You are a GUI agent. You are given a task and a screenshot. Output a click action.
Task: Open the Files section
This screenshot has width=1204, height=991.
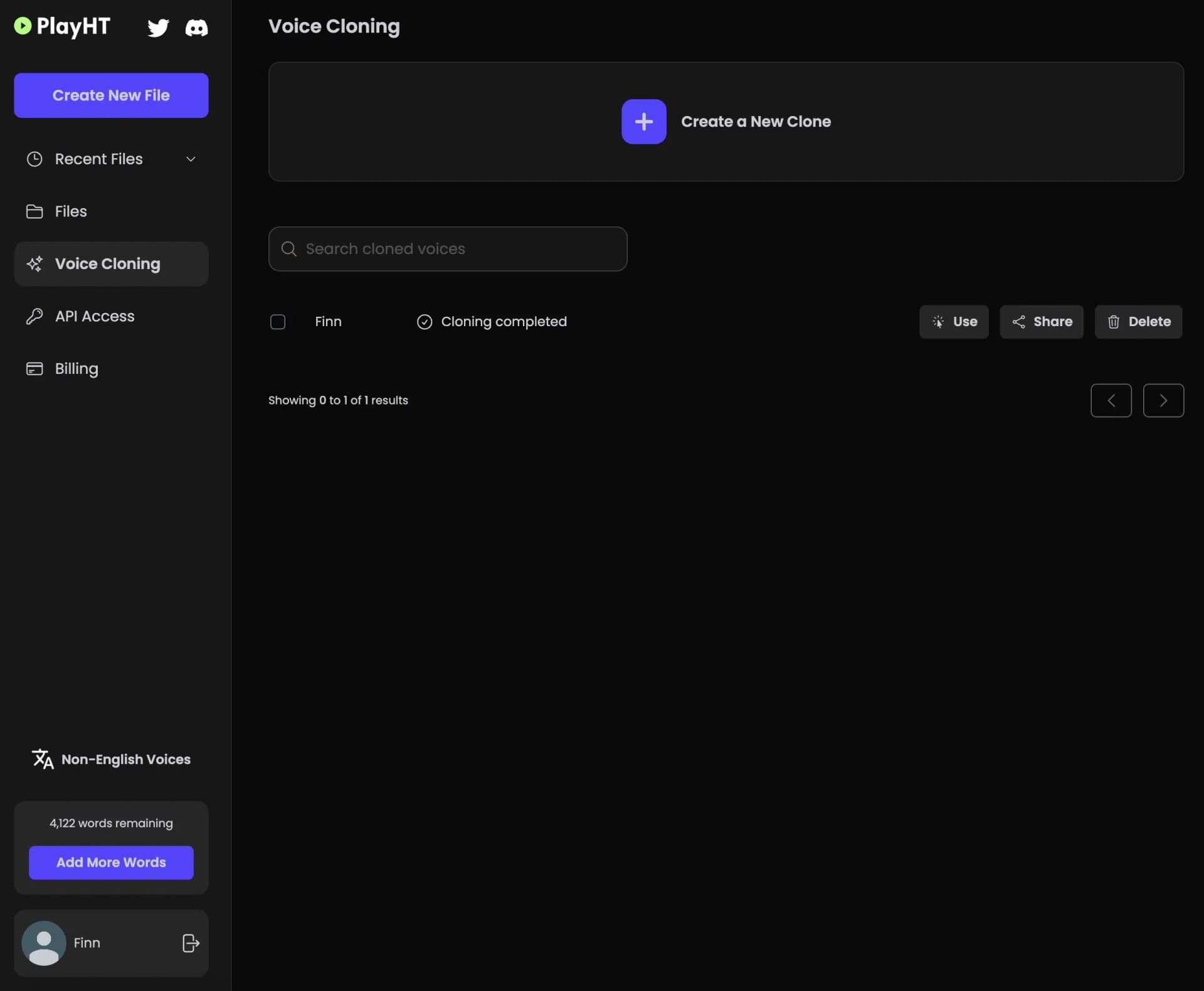pyautogui.click(x=70, y=211)
